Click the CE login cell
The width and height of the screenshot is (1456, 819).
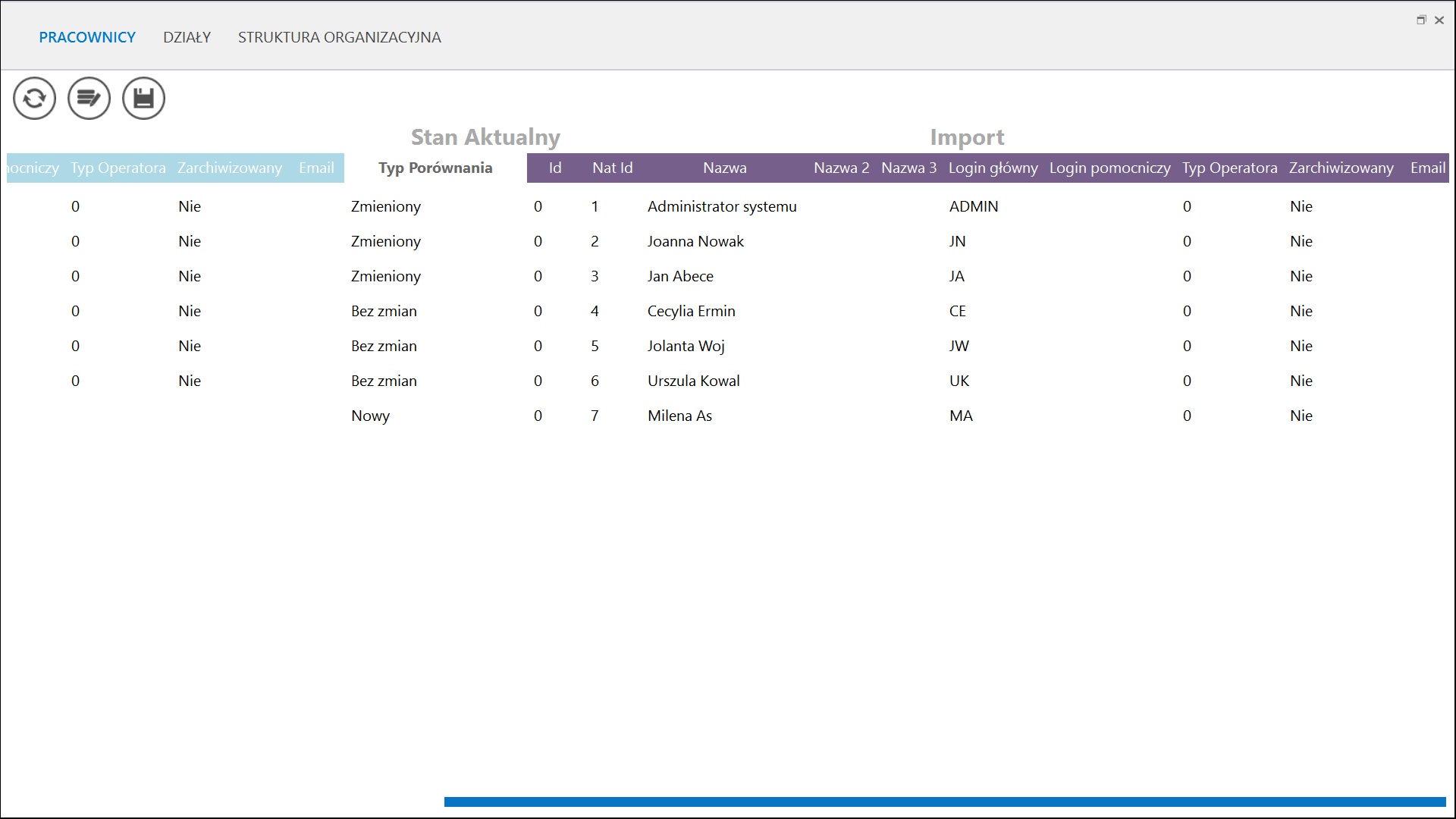(958, 311)
